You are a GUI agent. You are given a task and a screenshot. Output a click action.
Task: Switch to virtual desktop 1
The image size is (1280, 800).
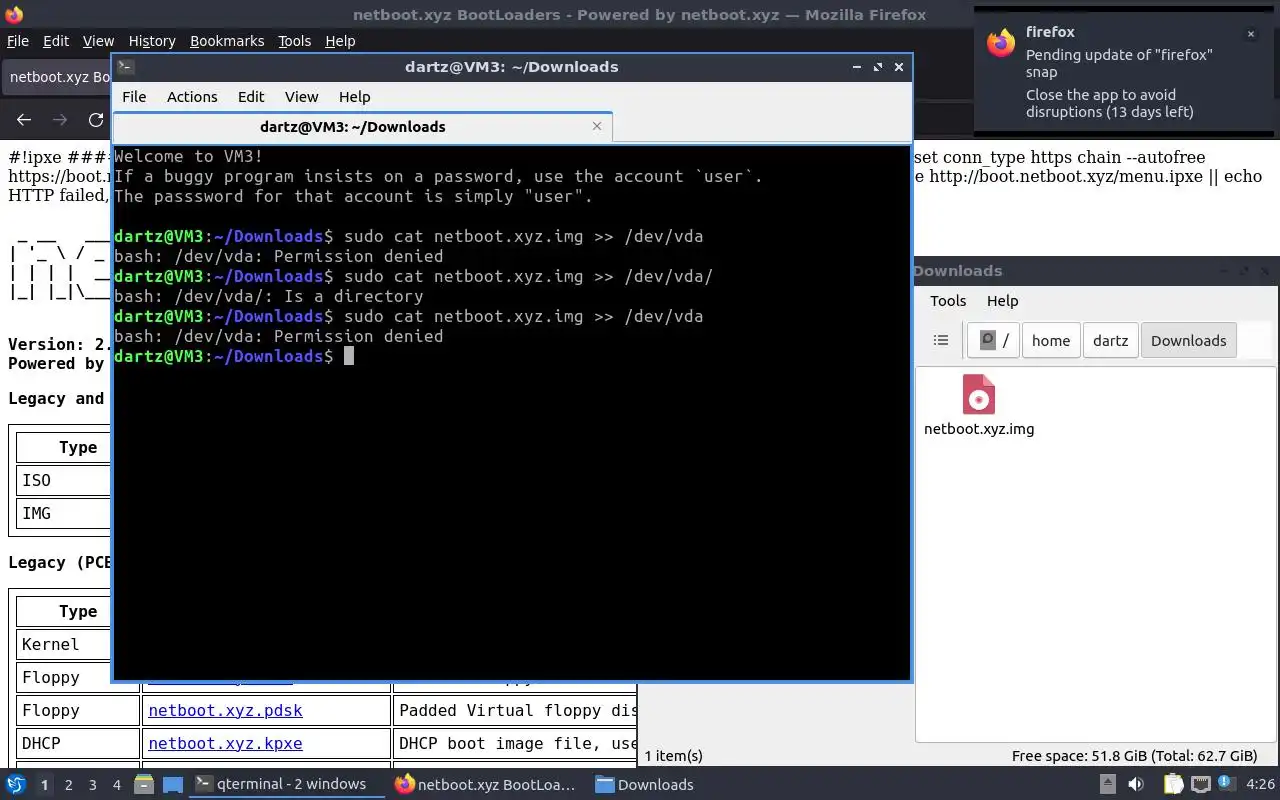pos(44,785)
